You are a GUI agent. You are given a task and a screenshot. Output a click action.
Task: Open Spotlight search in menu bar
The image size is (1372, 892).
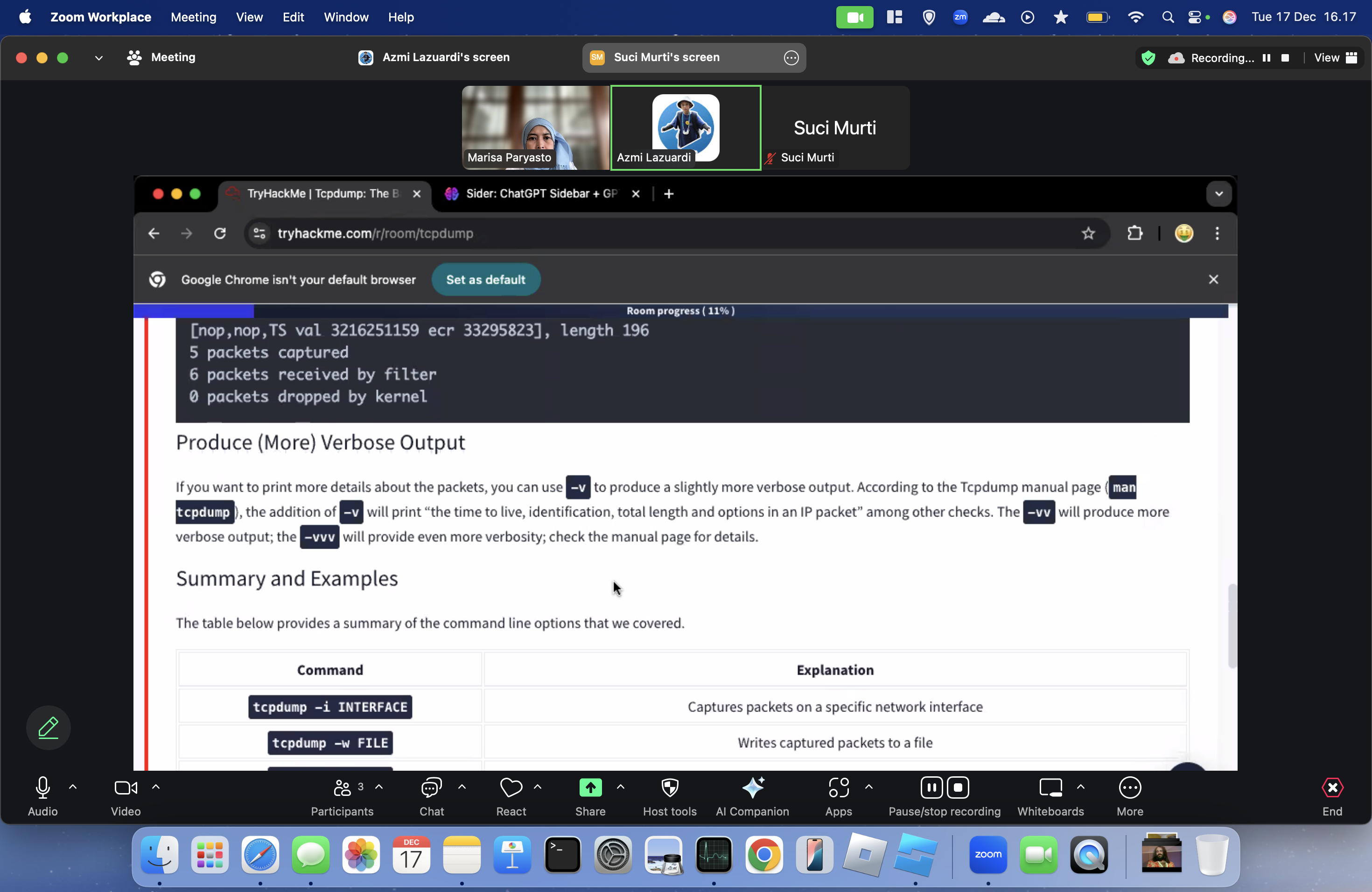coord(1167,17)
